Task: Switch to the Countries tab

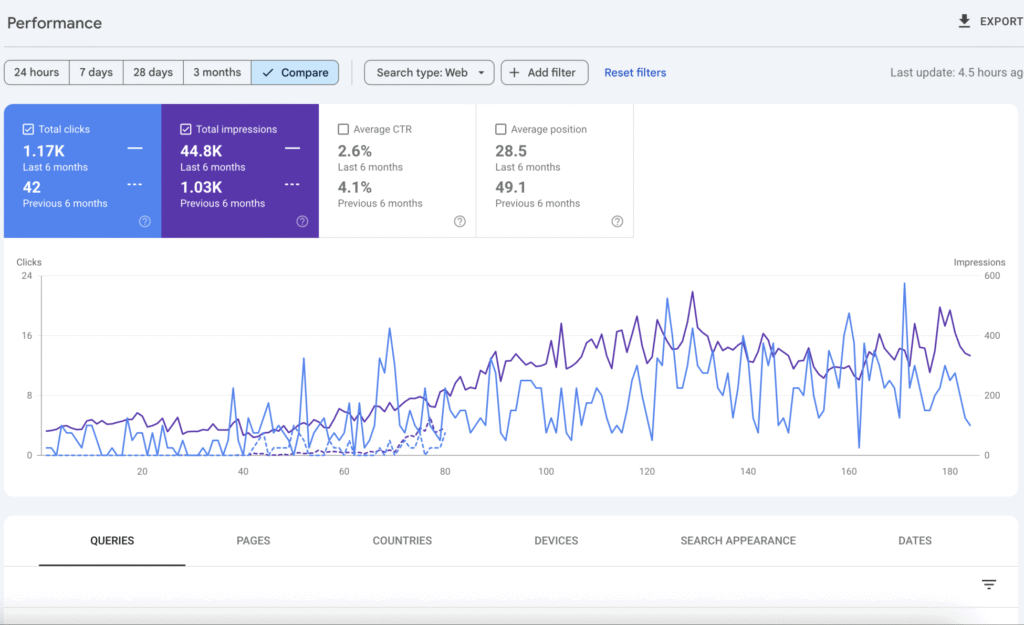Action: click(x=402, y=541)
